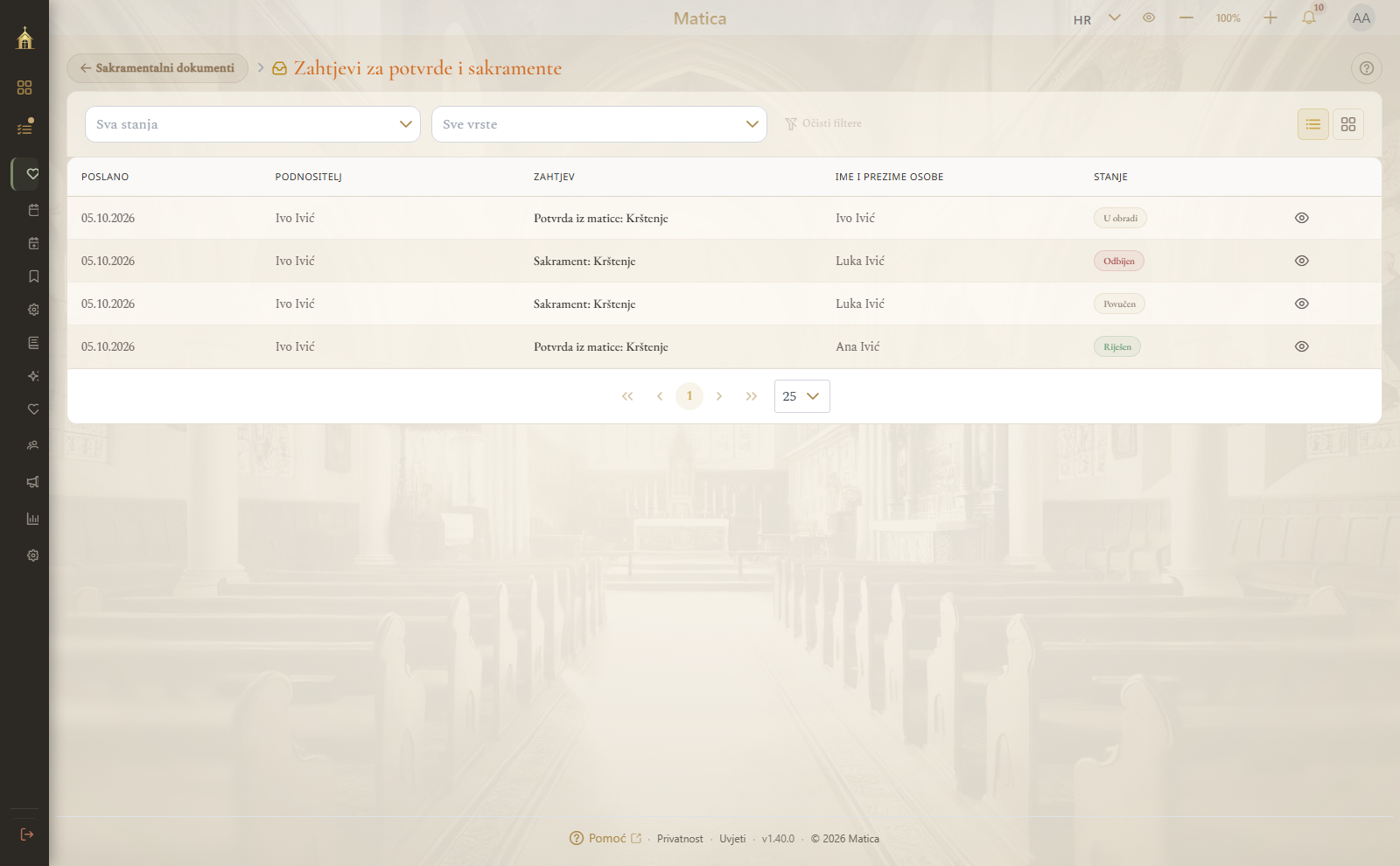
Task: Click the logout icon at sidebar bottom
Action: click(26, 835)
